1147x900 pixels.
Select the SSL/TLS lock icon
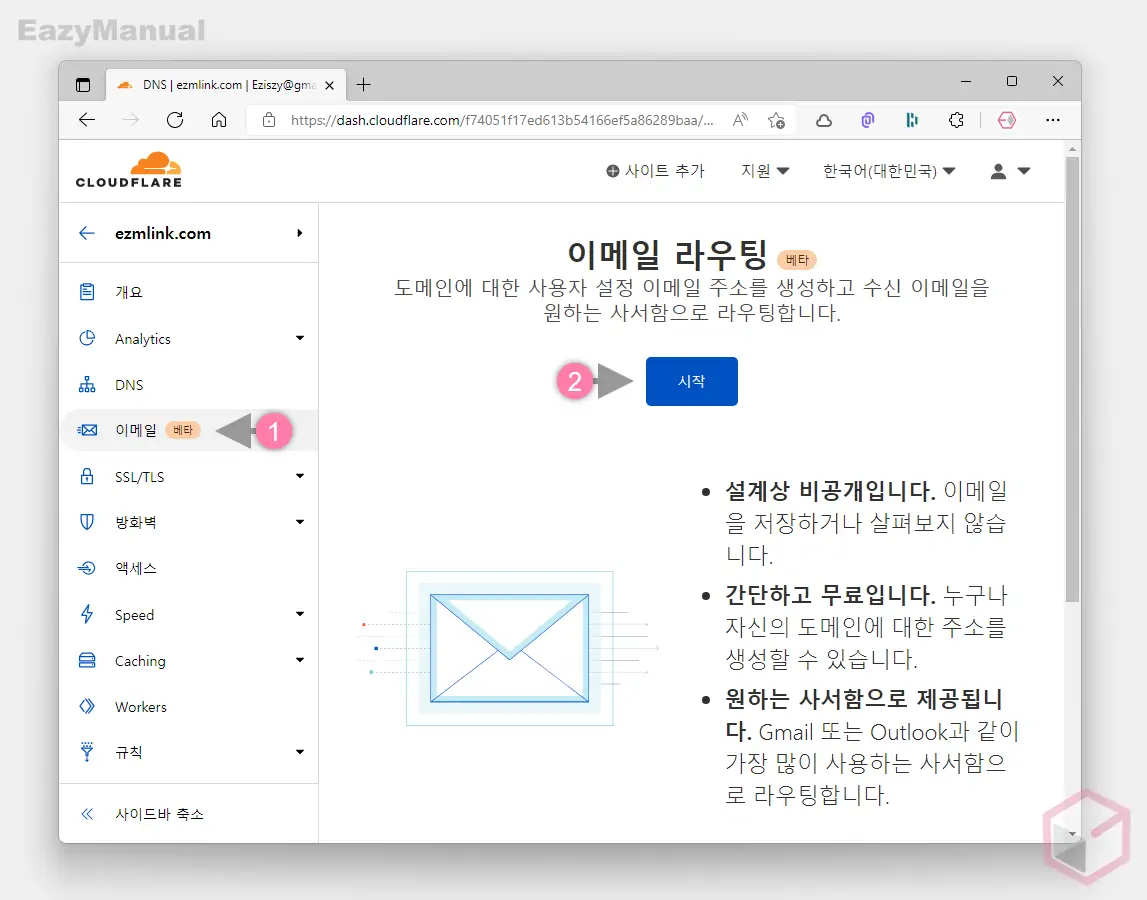pos(88,476)
